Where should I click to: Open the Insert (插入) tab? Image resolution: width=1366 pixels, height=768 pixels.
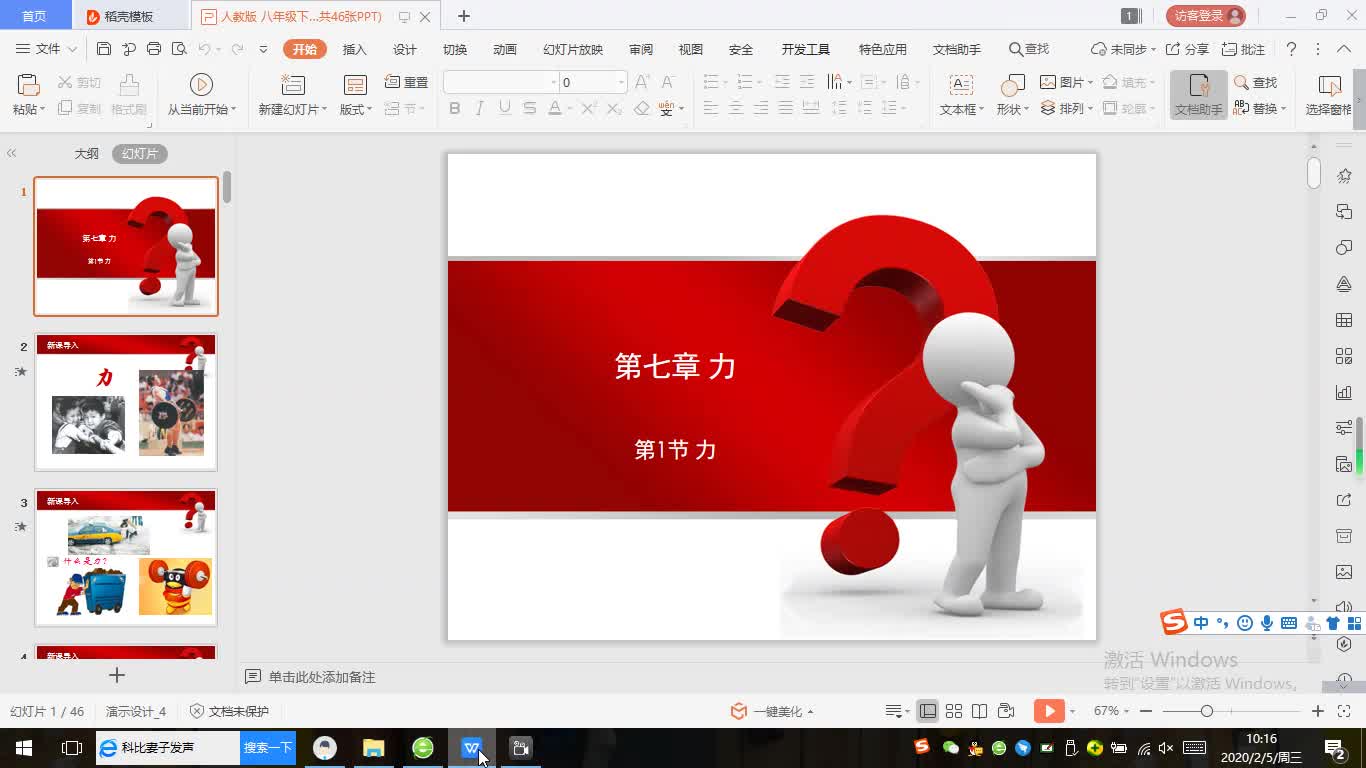tap(355, 49)
